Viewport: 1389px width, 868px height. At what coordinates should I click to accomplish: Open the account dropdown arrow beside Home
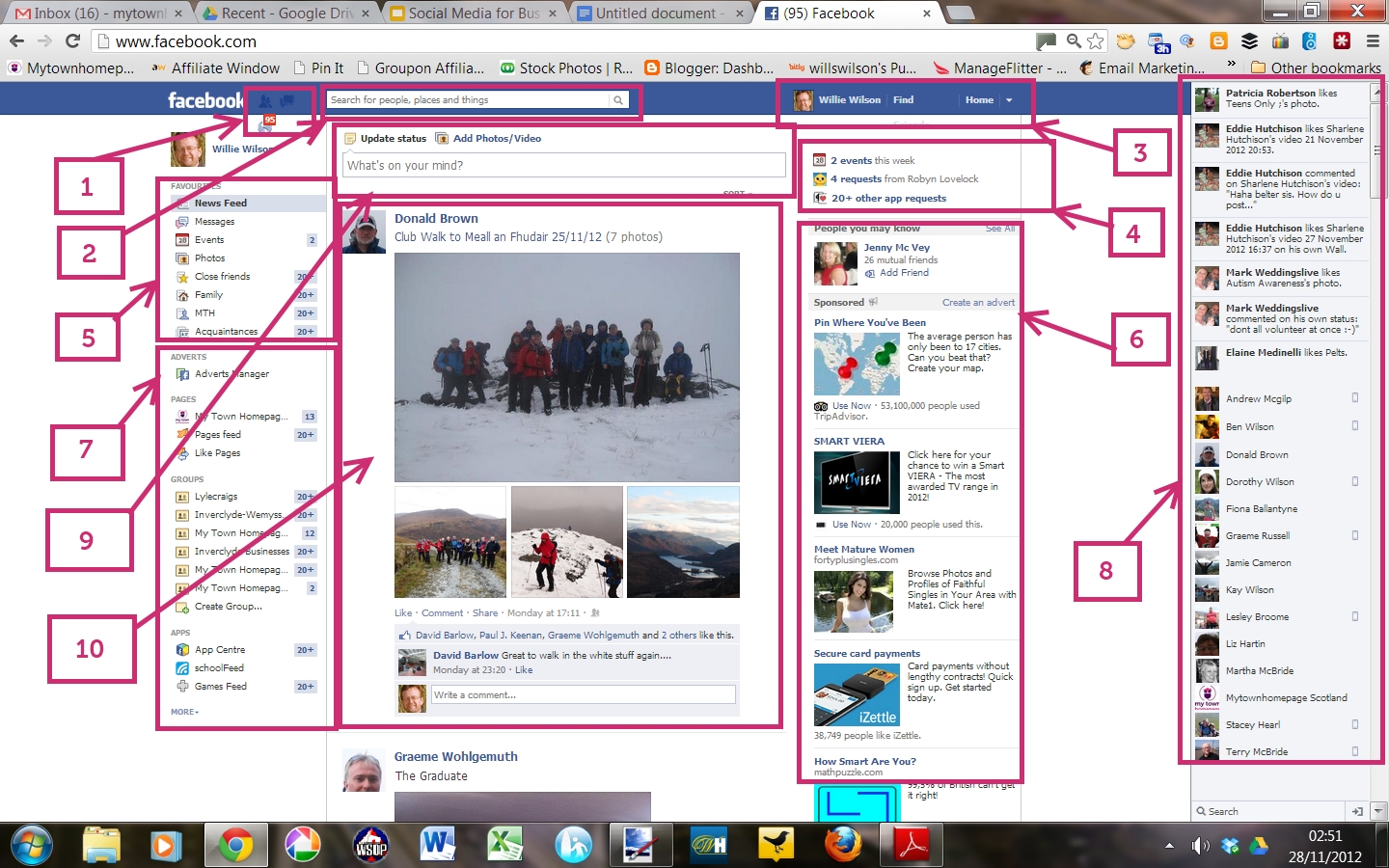click(1009, 100)
